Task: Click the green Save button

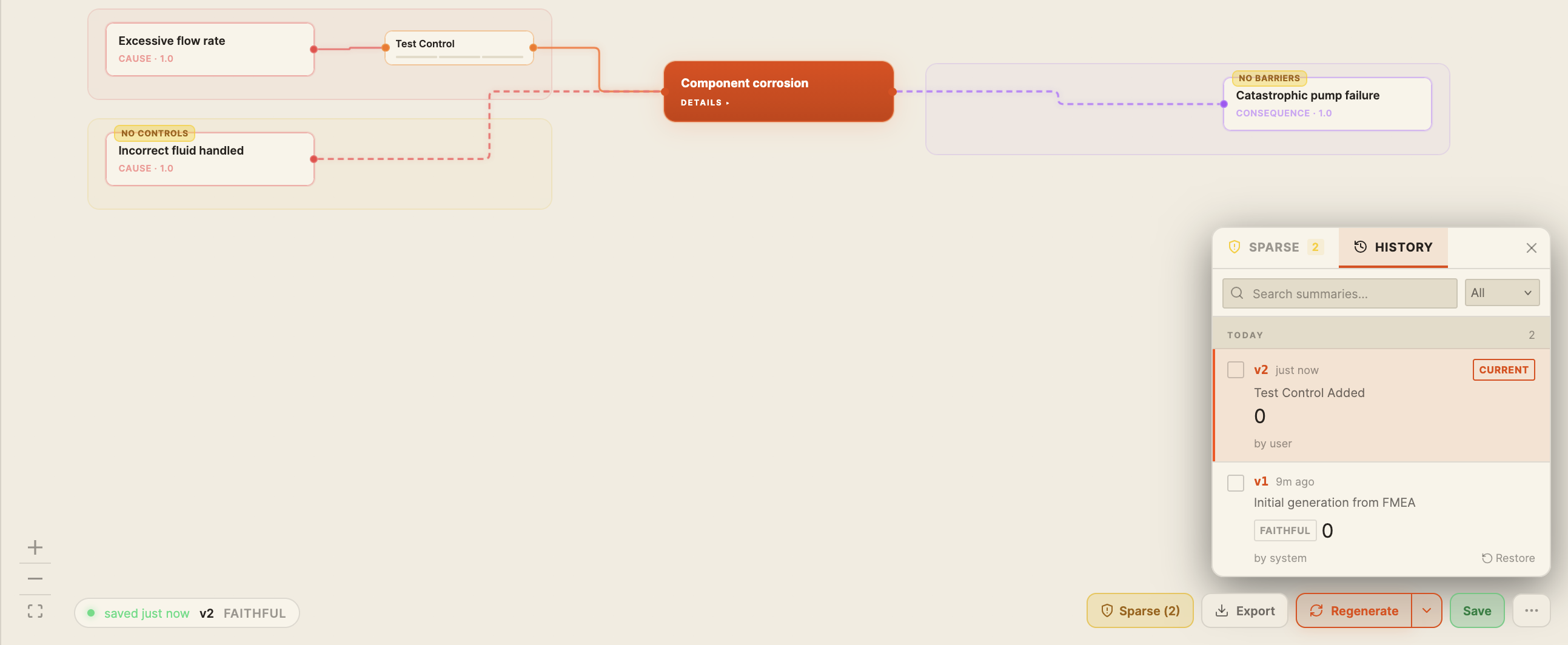Action: pyautogui.click(x=1476, y=610)
